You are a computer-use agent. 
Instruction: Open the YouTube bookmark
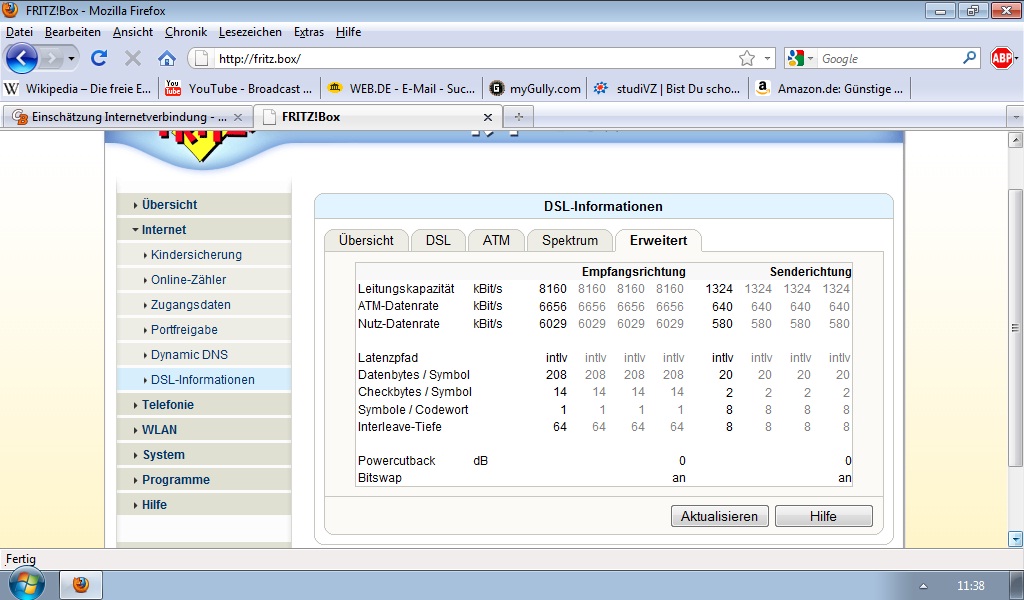coord(238,89)
